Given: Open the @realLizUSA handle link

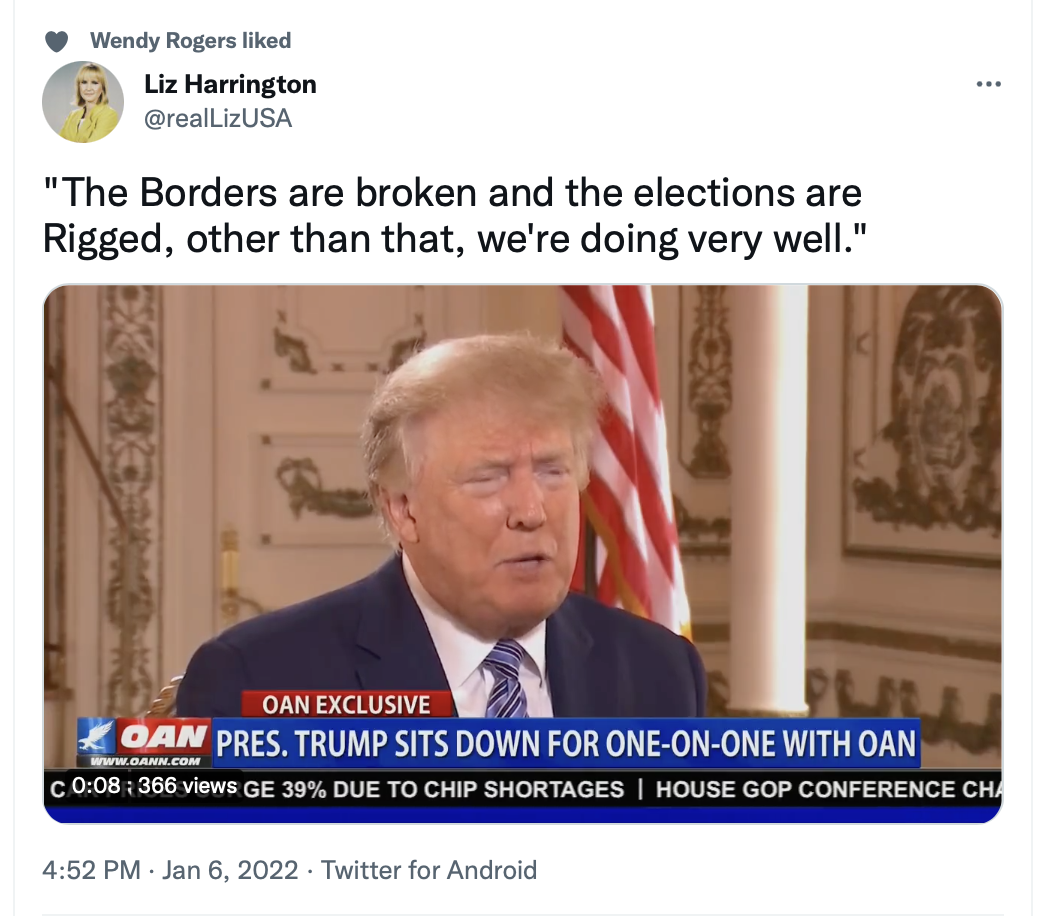Looking at the screenshot, I should (218, 118).
